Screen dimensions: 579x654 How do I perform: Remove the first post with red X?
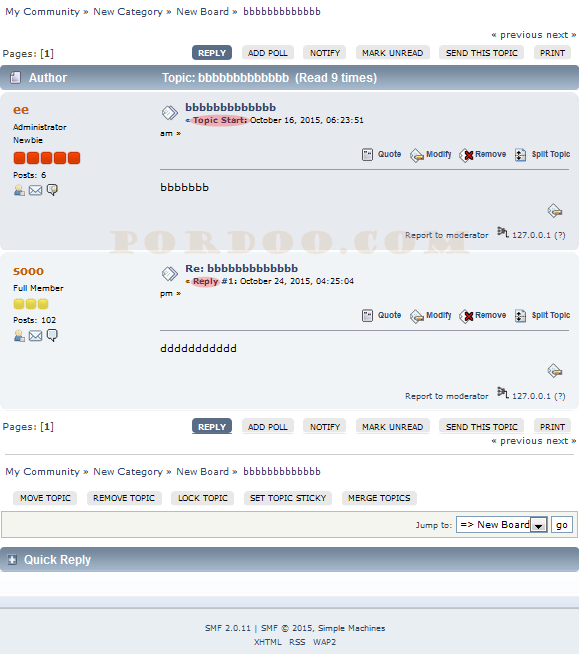467,155
